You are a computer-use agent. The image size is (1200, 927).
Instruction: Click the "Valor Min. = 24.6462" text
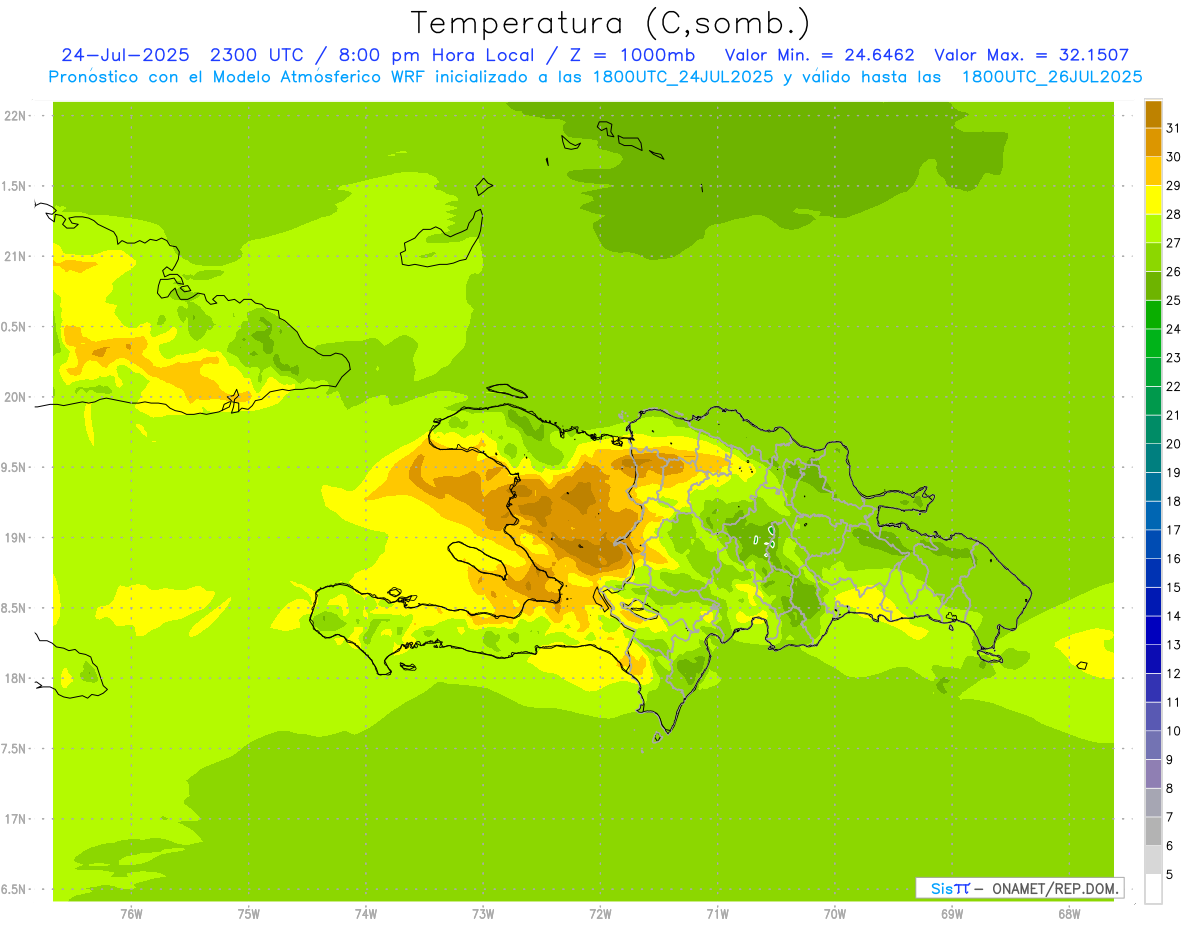(819, 55)
